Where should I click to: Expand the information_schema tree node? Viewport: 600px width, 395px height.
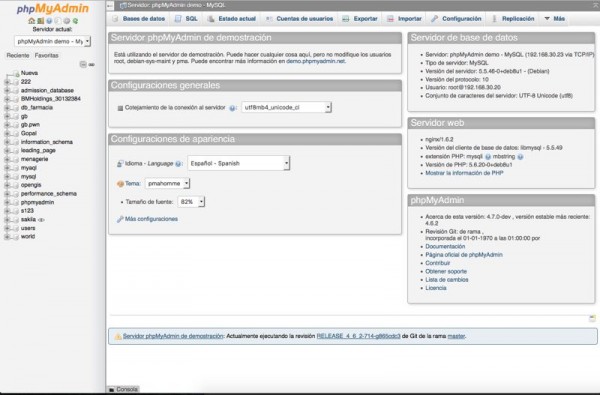click(x=7, y=142)
